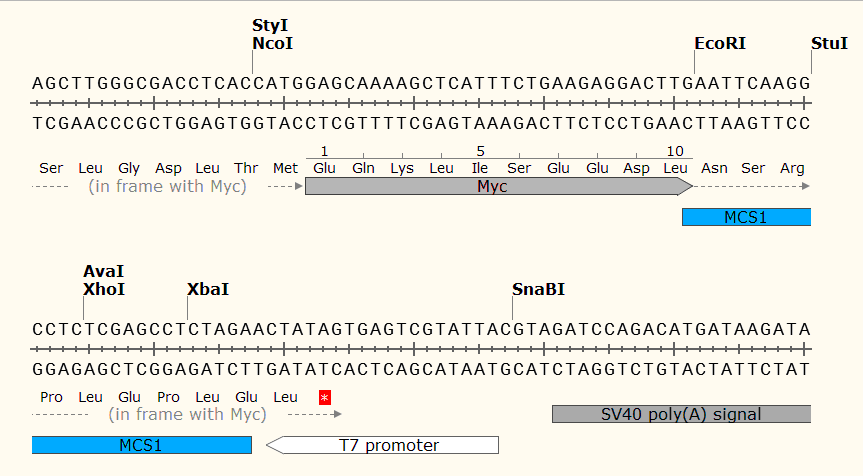The height and width of the screenshot is (476, 863).
Task: Select the NcoI enzyme label
Action: click(x=273, y=44)
